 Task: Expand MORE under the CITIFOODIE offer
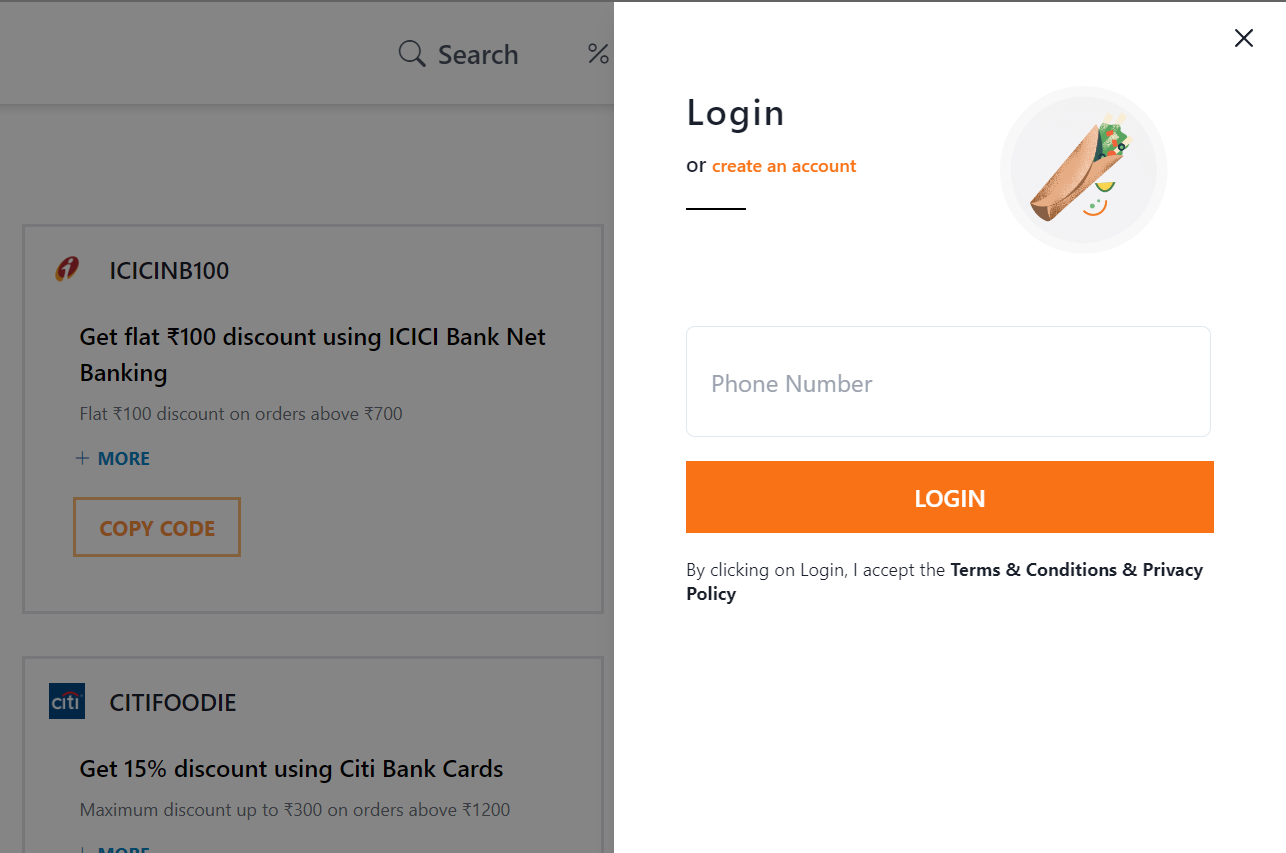tap(113, 849)
